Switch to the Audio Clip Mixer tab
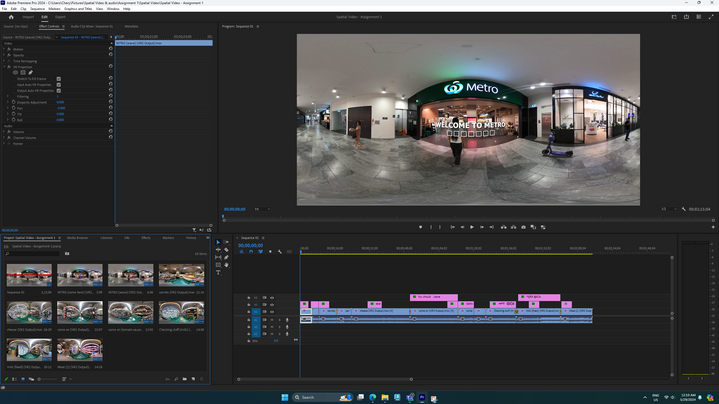719x404 pixels. 92,27
